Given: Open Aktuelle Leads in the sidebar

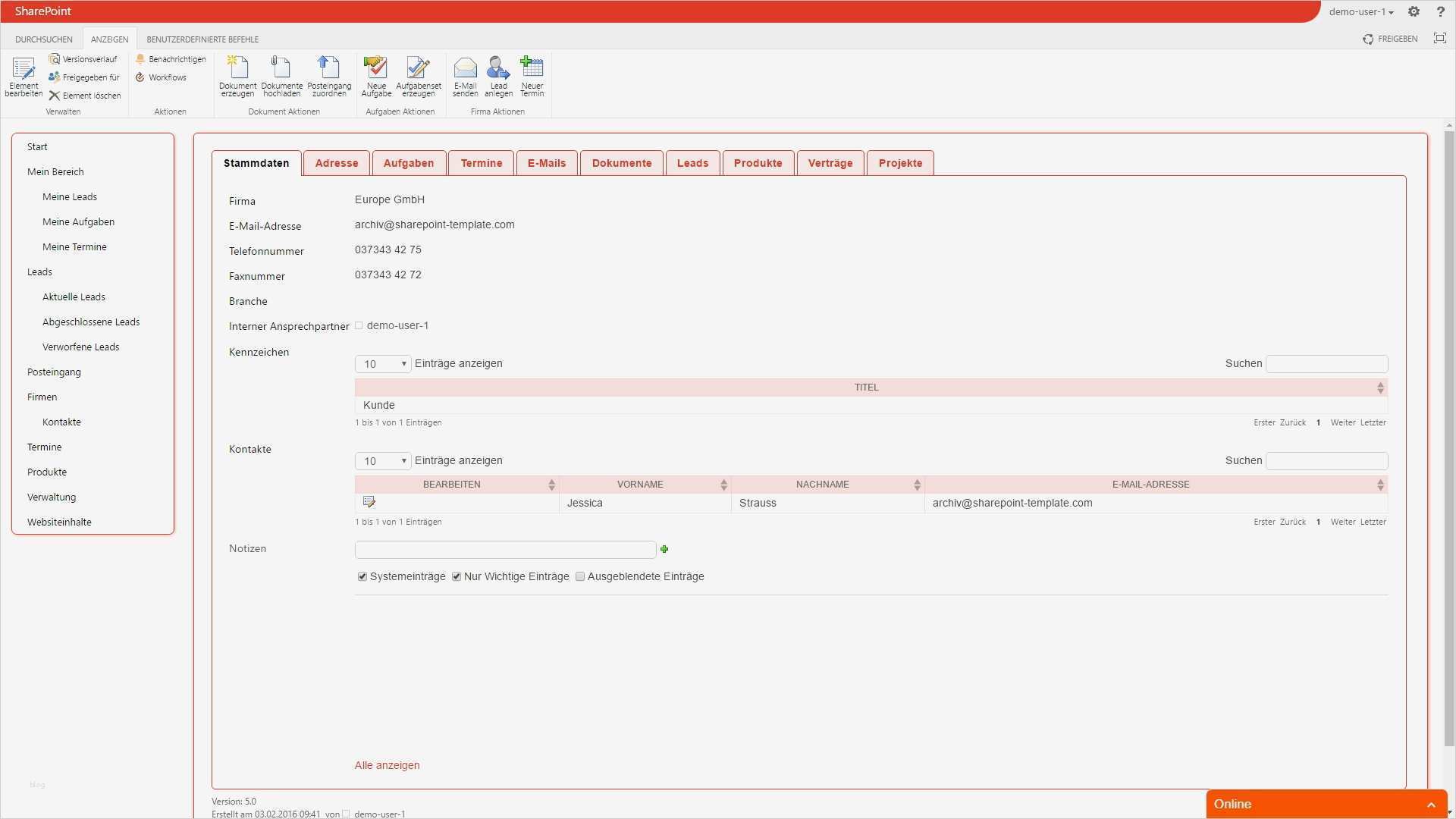Looking at the screenshot, I should point(74,297).
